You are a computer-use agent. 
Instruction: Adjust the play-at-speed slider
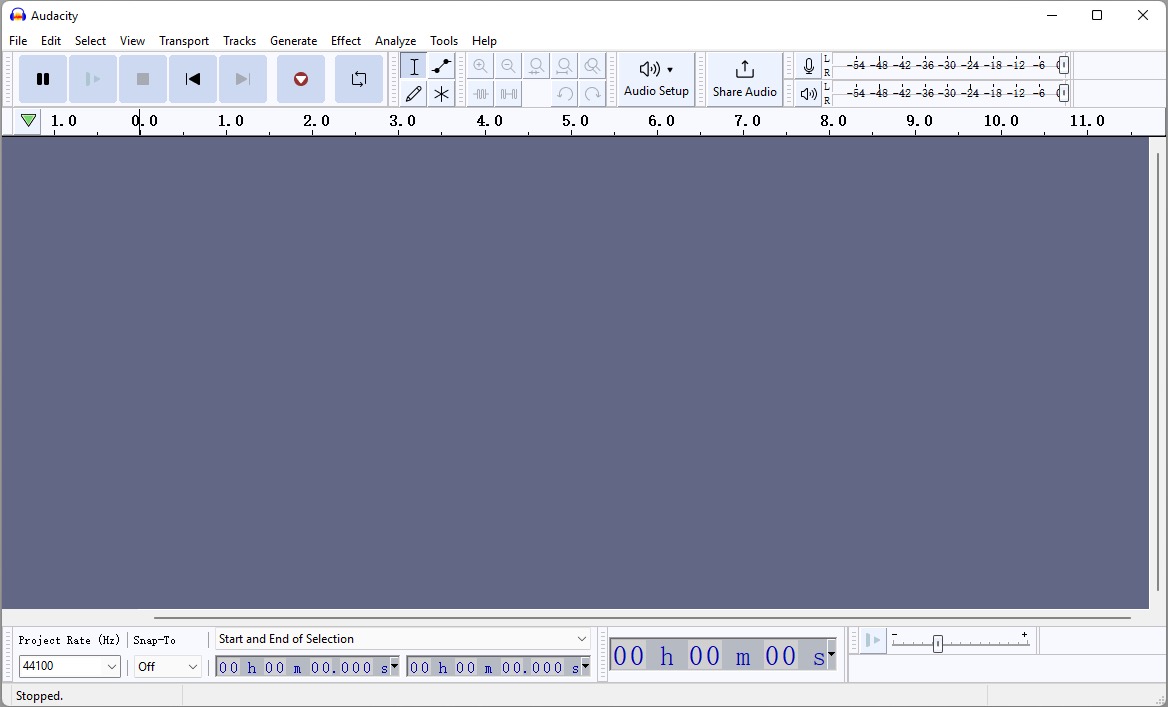(938, 644)
